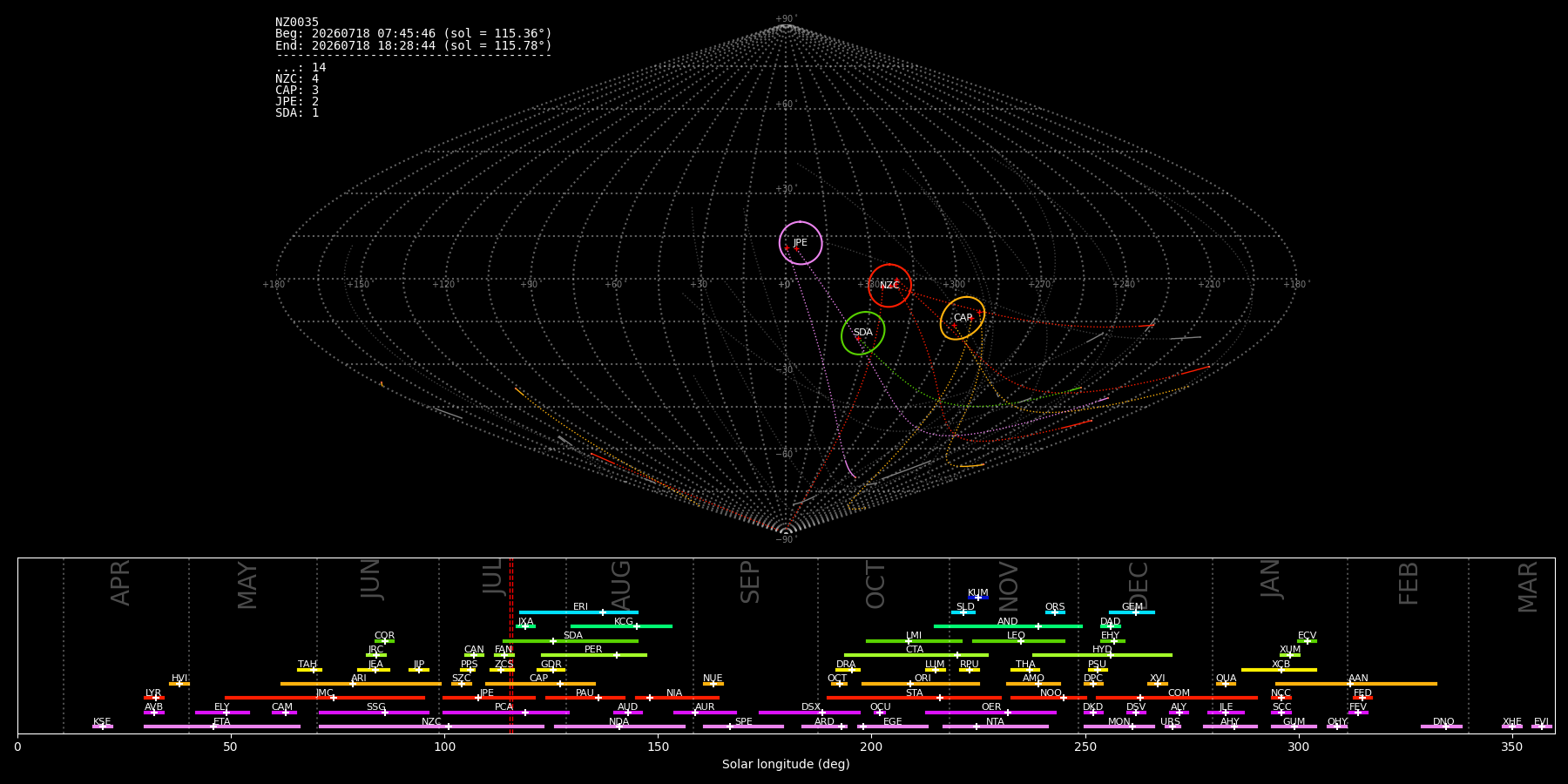
Task: Click the -90° label below the sky map
Action: (x=786, y=540)
